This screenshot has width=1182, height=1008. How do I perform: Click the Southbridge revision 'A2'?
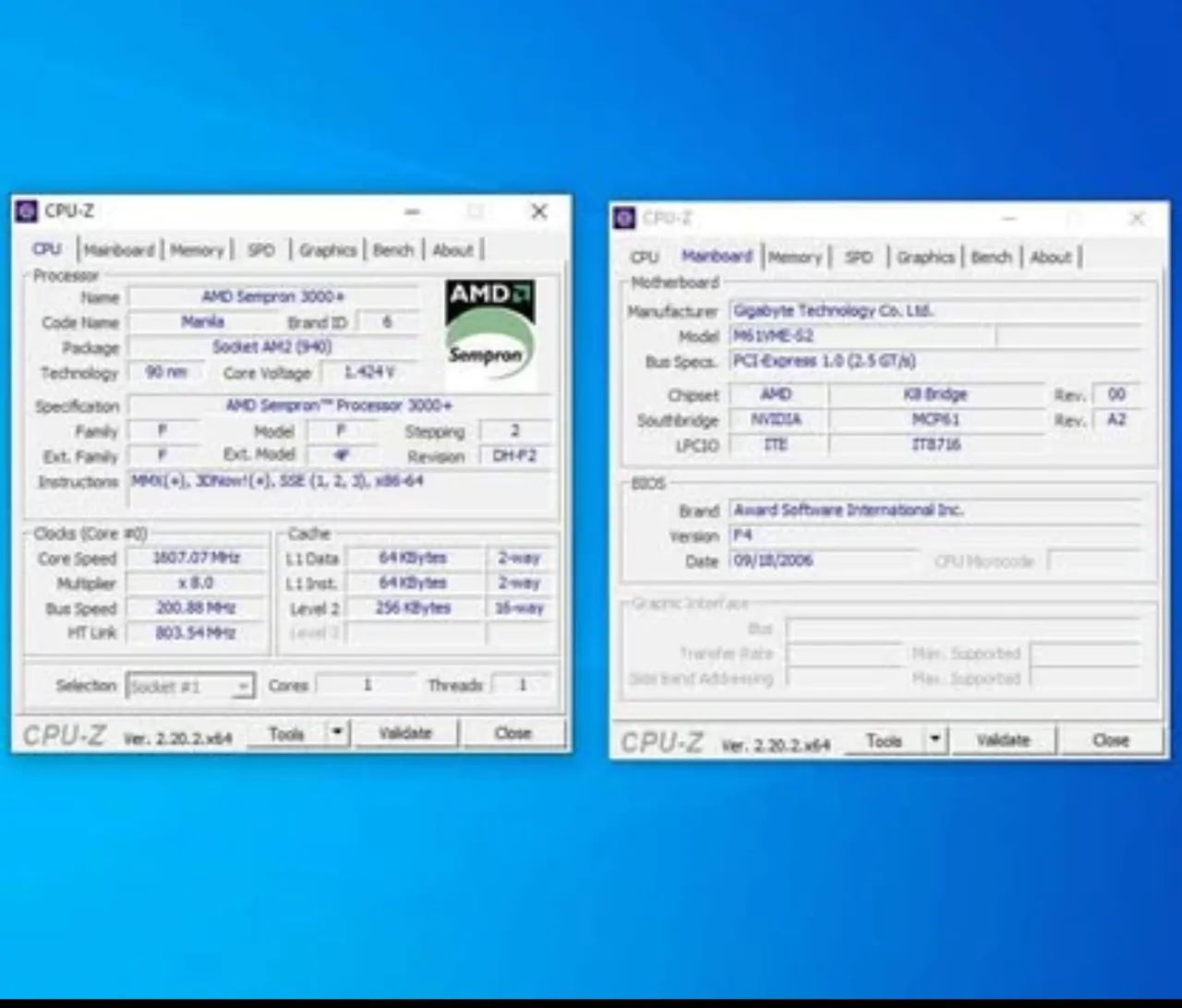tap(1116, 419)
